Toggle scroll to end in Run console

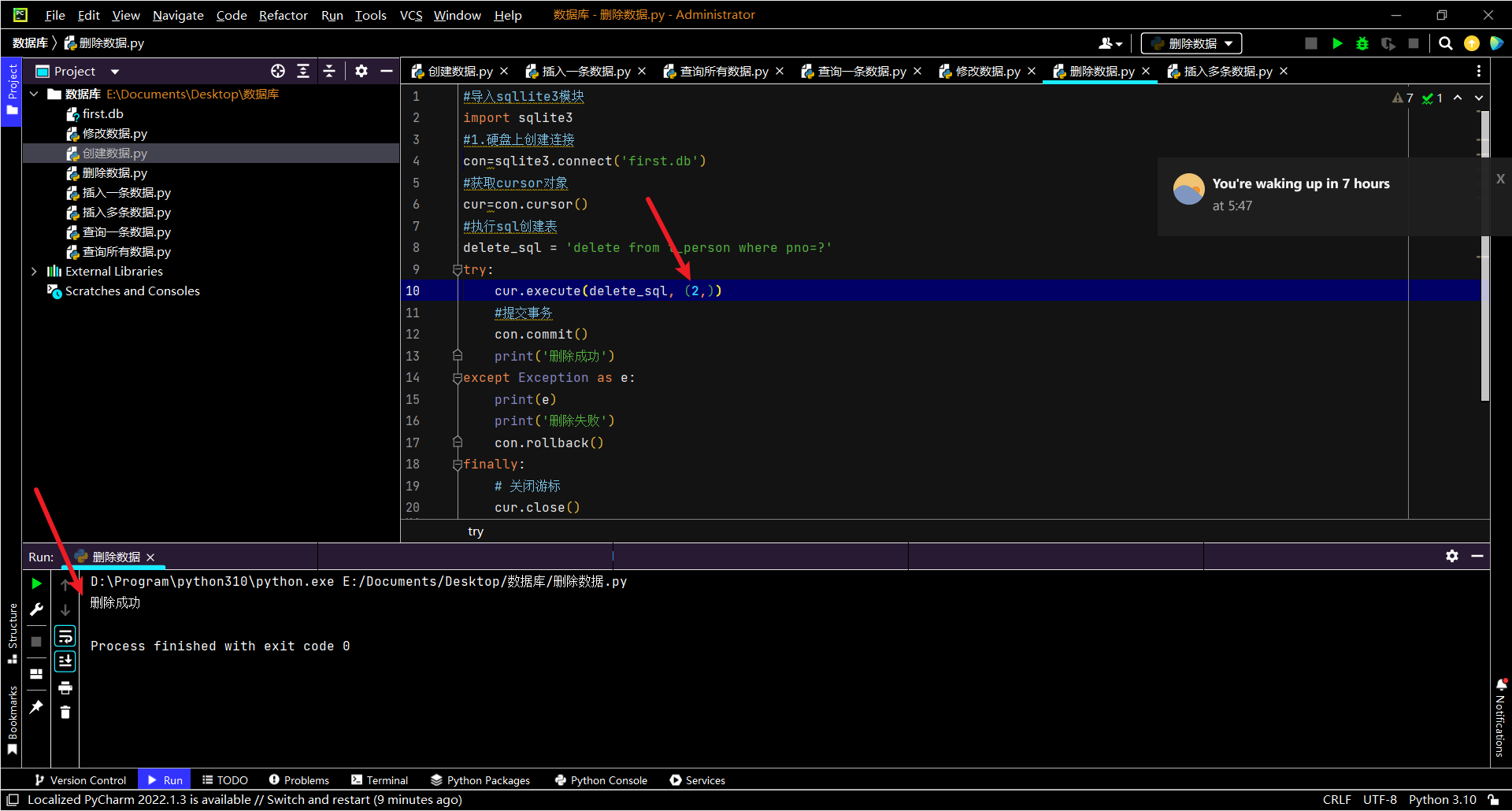tap(65, 661)
